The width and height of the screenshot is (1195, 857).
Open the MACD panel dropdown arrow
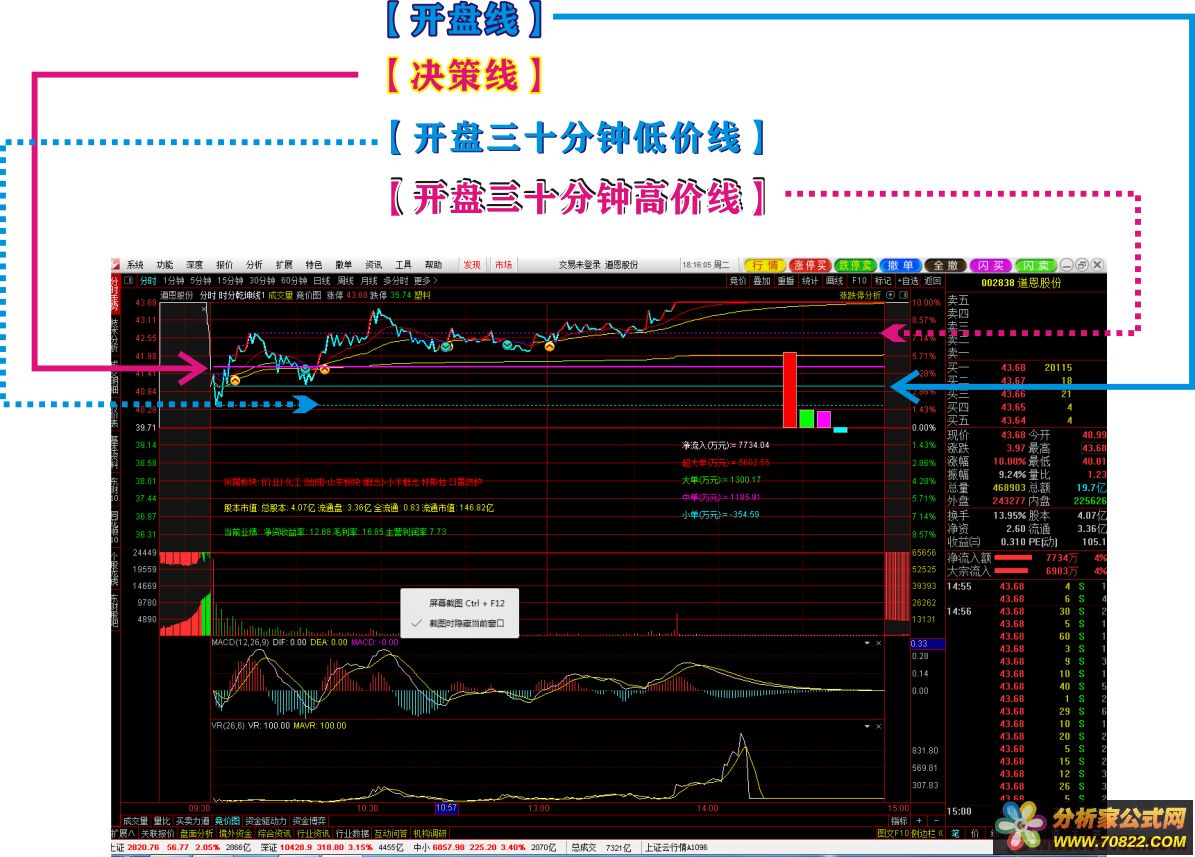pyautogui.click(x=867, y=643)
